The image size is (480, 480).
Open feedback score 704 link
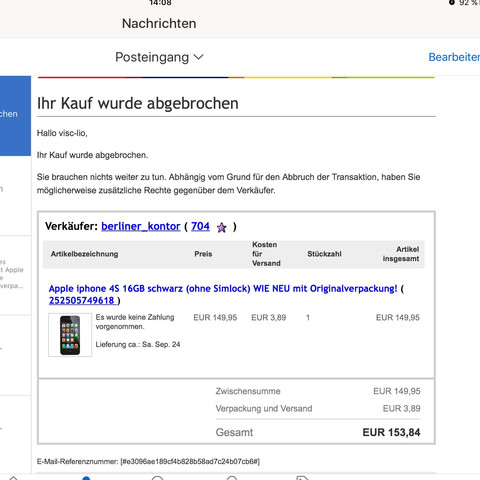[200, 226]
